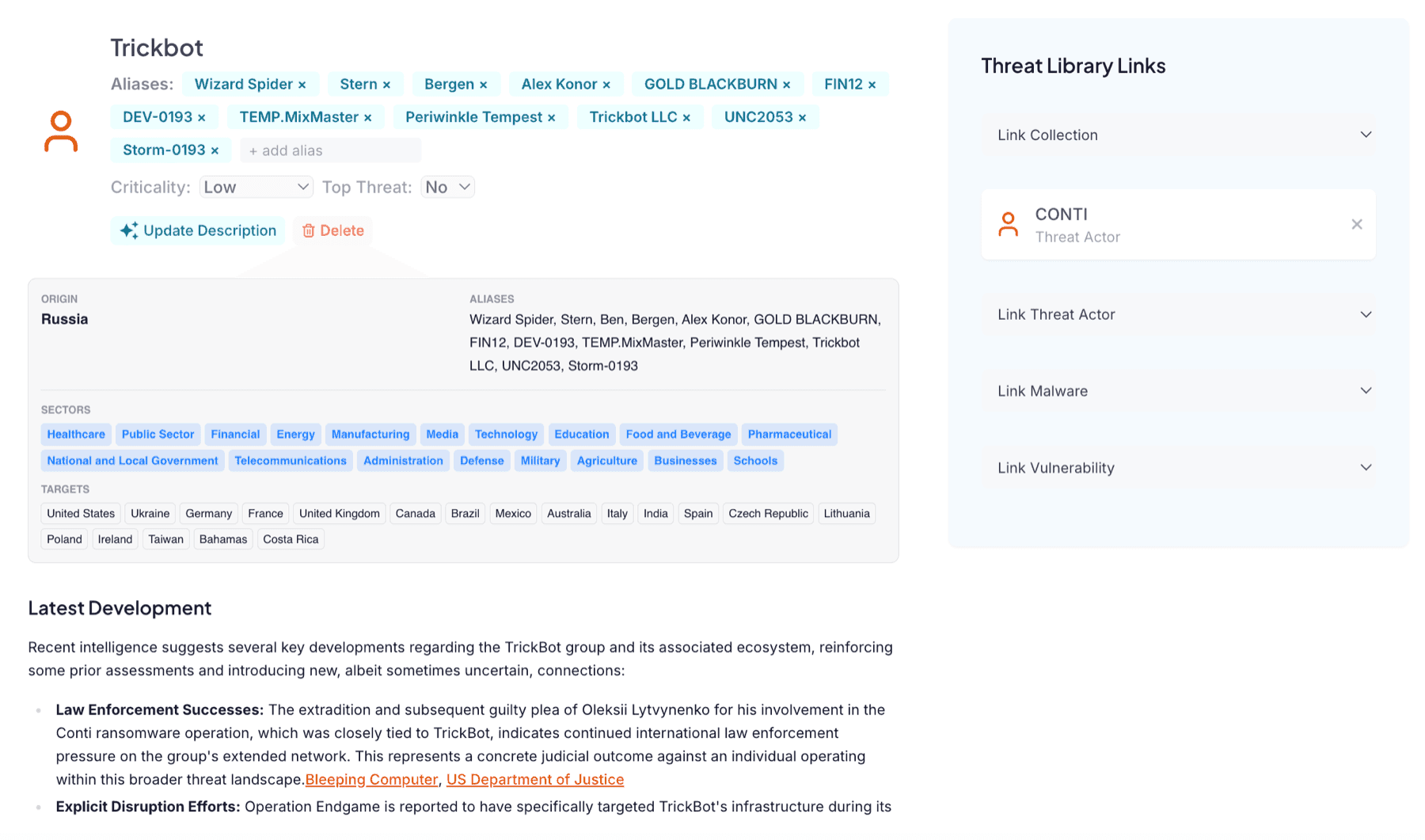Remove the Periwinkle Tempest alias
Viewport: 1425px width, 840px height.
pyautogui.click(x=551, y=118)
